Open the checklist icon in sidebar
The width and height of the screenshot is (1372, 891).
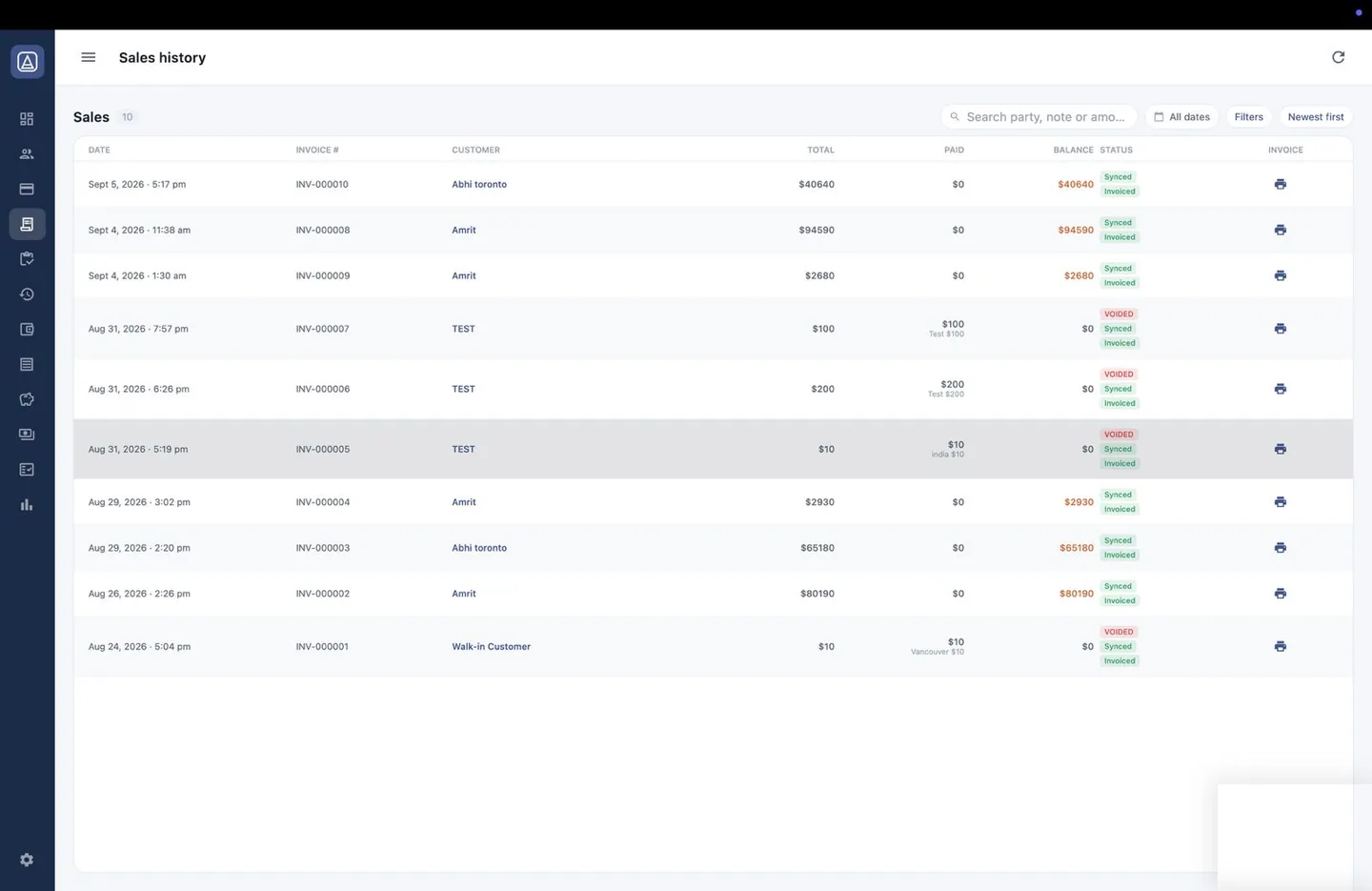(27, 470)
